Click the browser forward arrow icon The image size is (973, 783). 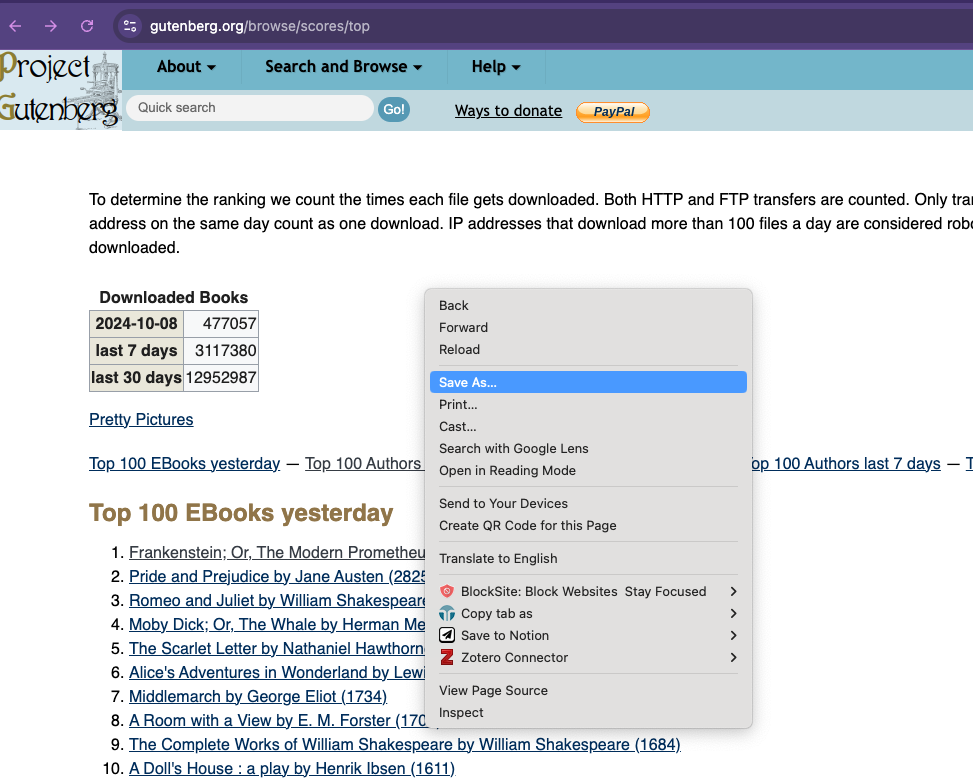coord(51,26)
